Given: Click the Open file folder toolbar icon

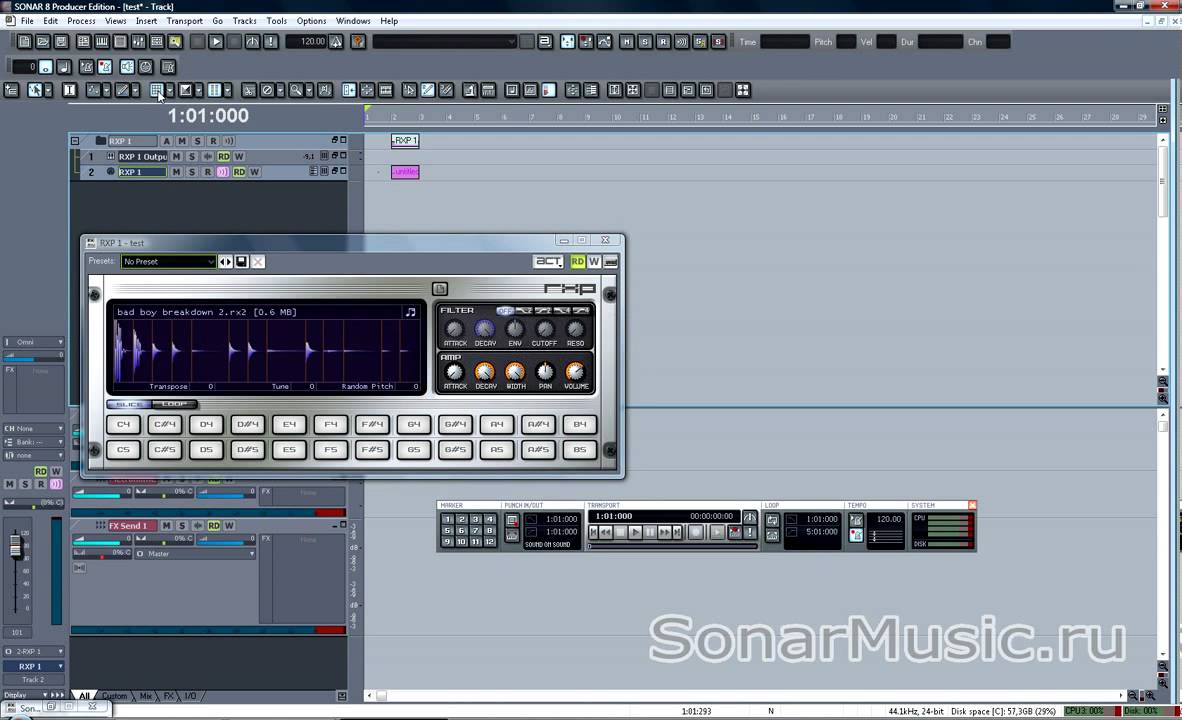Looking at the screenshot, I should [43, 41].
